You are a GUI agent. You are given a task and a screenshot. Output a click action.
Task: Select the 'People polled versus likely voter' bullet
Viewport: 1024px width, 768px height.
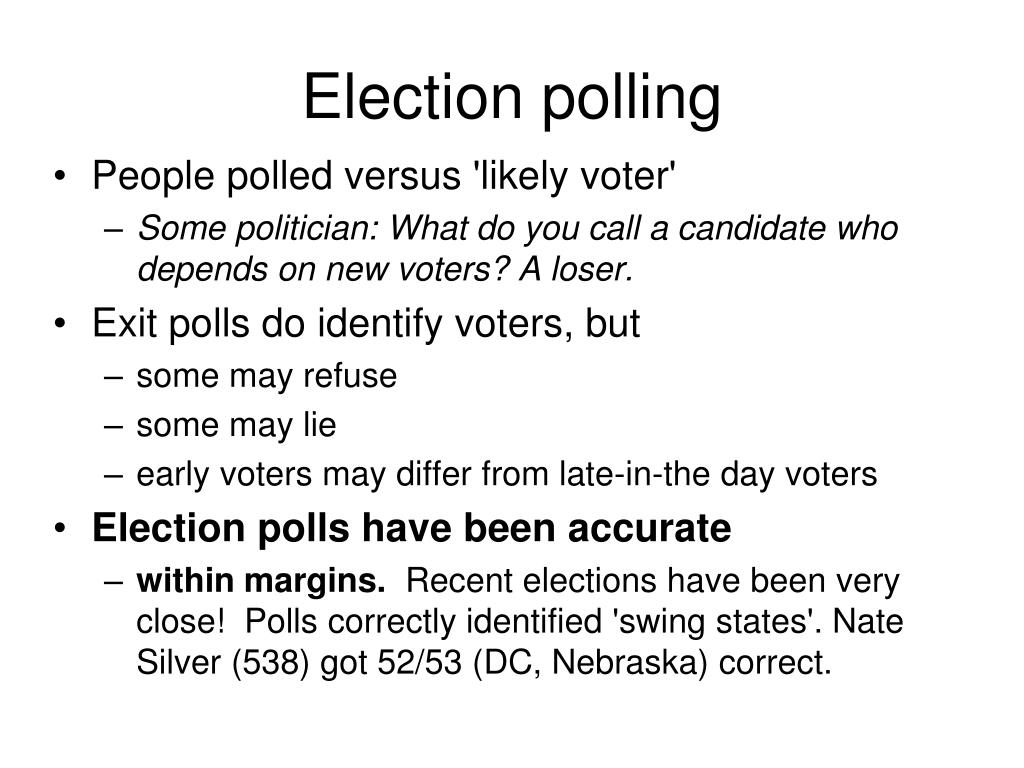click(384, 176)
